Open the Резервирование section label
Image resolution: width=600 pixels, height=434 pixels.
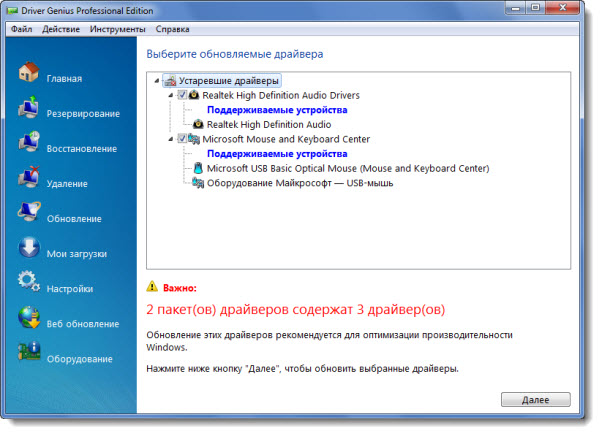point(83,114)
